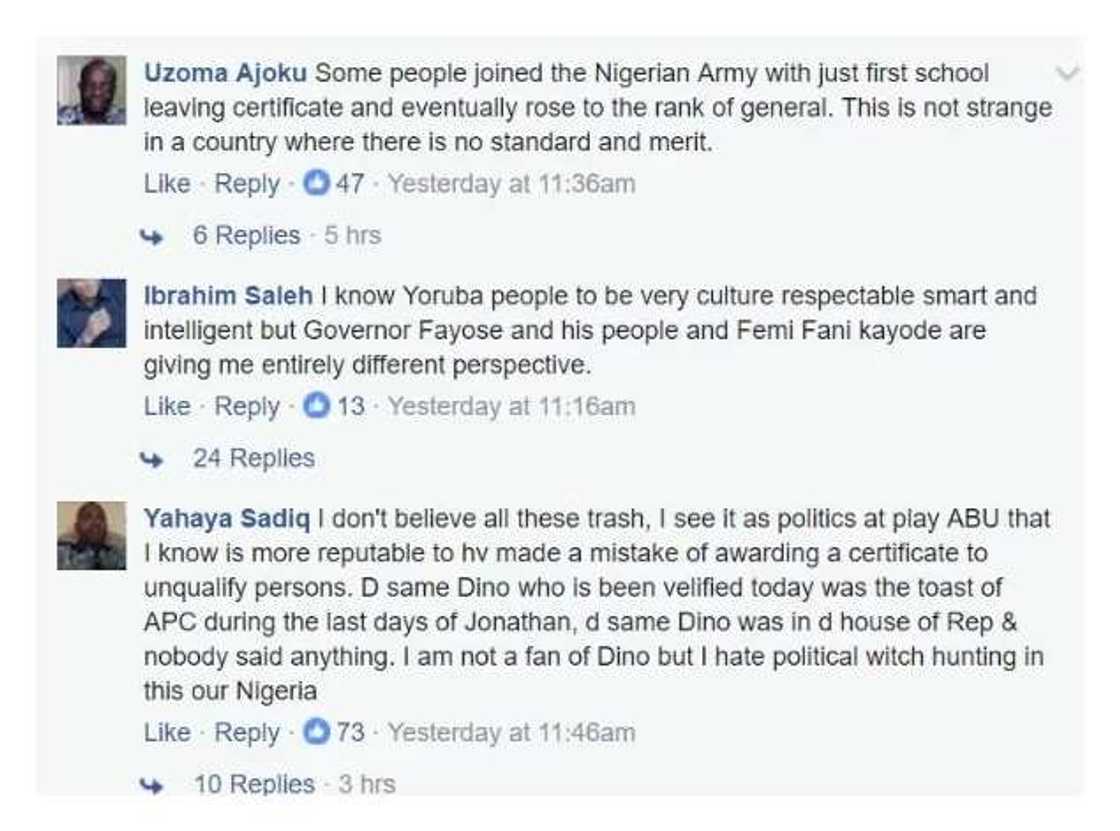Image resolution: width=1120 pixels, height=831 pixels.
Task: Click the like icon showing 73 reactions
Action: click(x=316, y=732)
